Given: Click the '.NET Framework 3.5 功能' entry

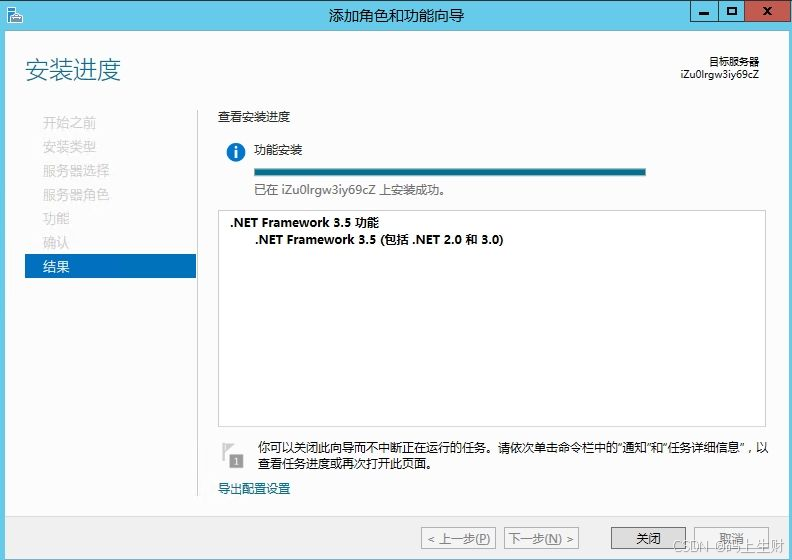Looking at the screenshot, I should pos(304,222).
